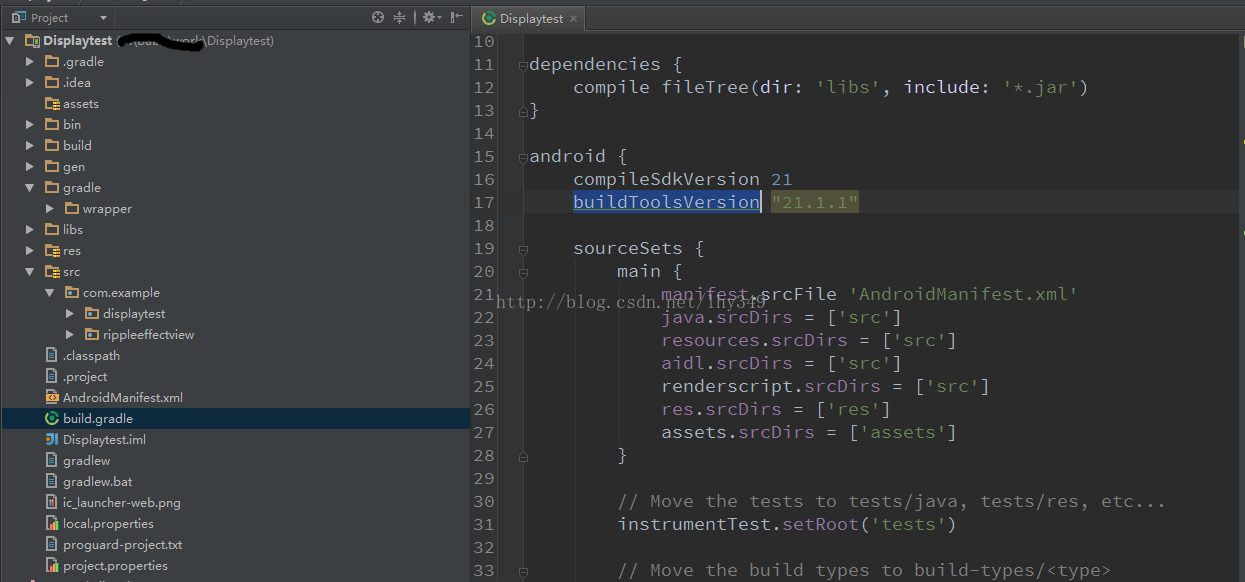Click the Displaytest module icon at the tree root
1245x582 pixels.
(x=32, y=41)
